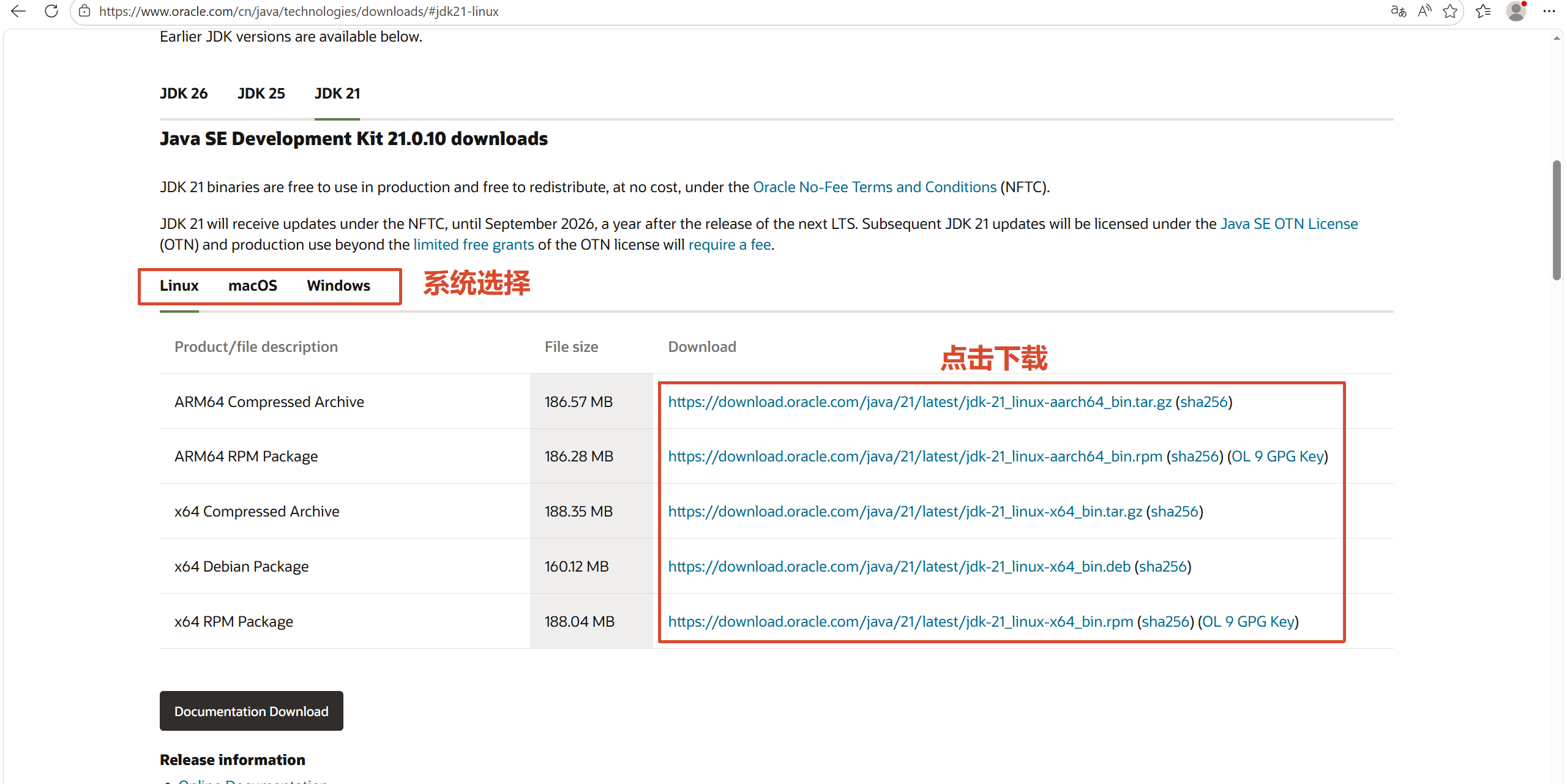
Task: Activate the read aloud icon
Action: pyautogui.click(x=1424, y=11)
